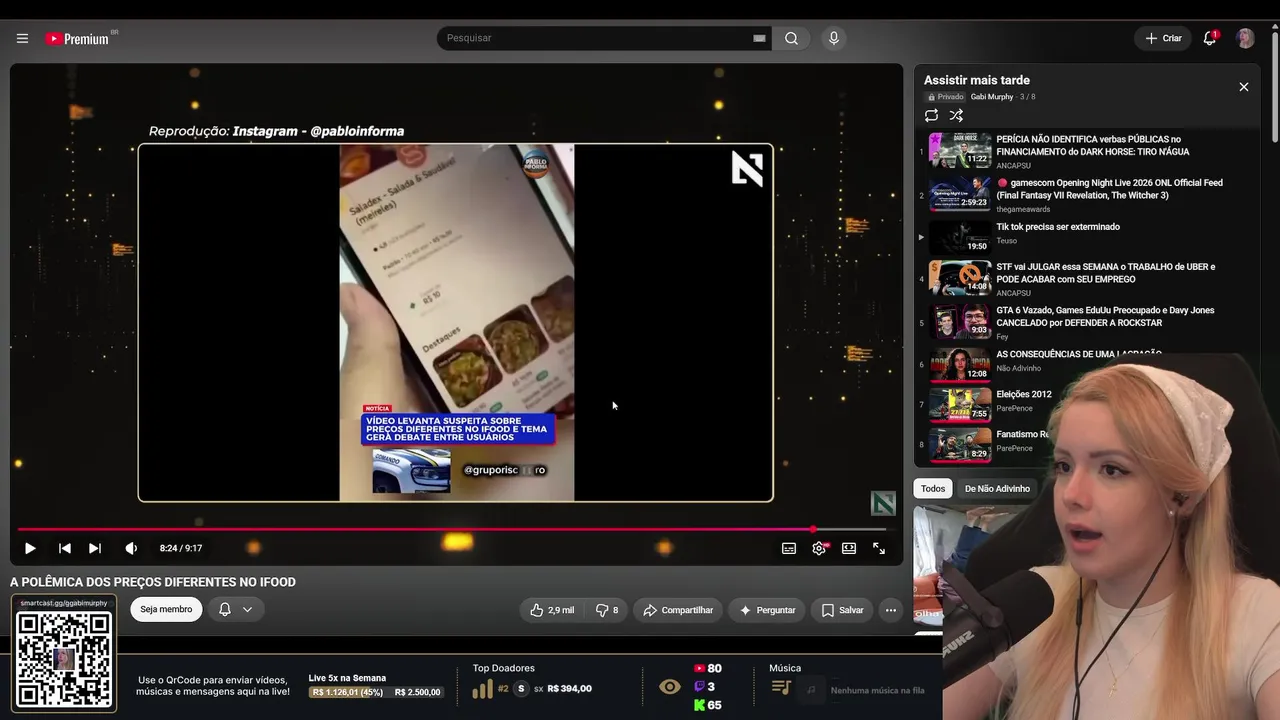Open more actions three-dot menu

pyautogui.click(x=891, y=610)
